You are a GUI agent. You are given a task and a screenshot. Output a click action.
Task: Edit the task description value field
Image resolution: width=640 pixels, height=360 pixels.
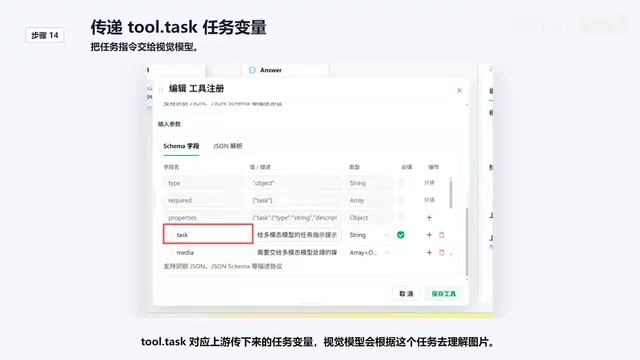(x=297, y=235)
